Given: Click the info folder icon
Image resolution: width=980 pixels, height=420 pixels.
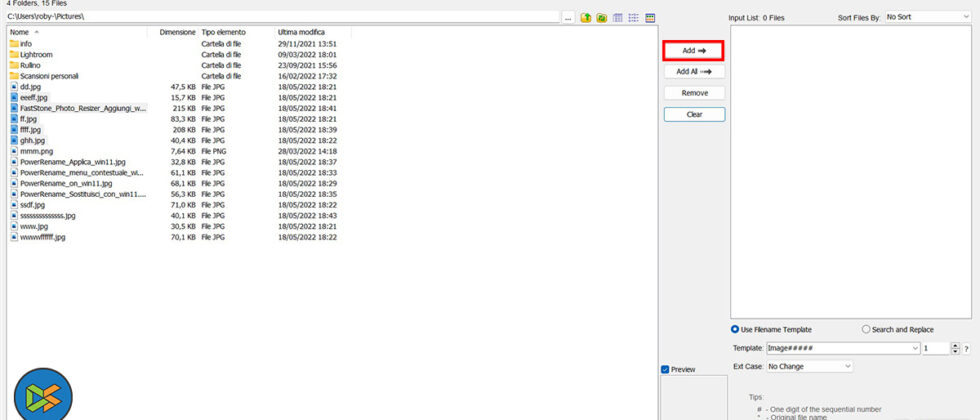Looking at the screenshot, I should pyautogui.click(x=14, y=44).
